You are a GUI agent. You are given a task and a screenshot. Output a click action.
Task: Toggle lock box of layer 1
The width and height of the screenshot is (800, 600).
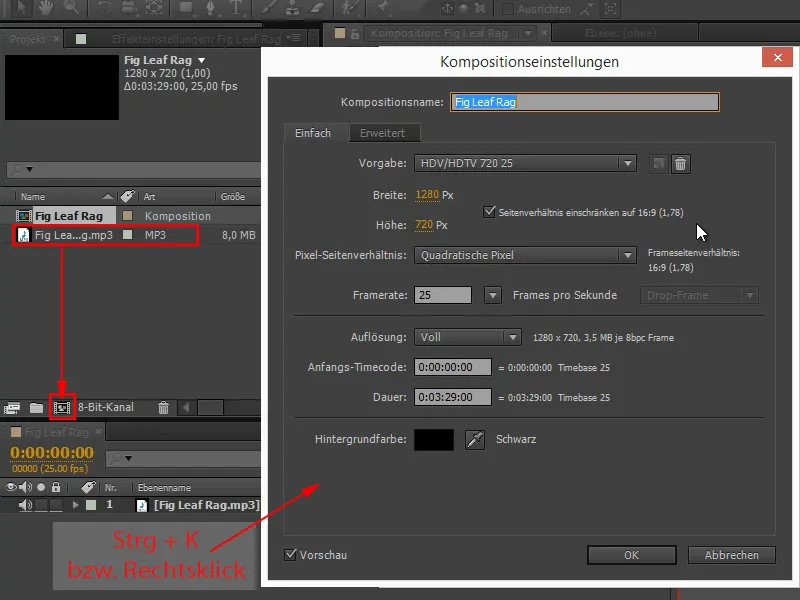(56, 505)
